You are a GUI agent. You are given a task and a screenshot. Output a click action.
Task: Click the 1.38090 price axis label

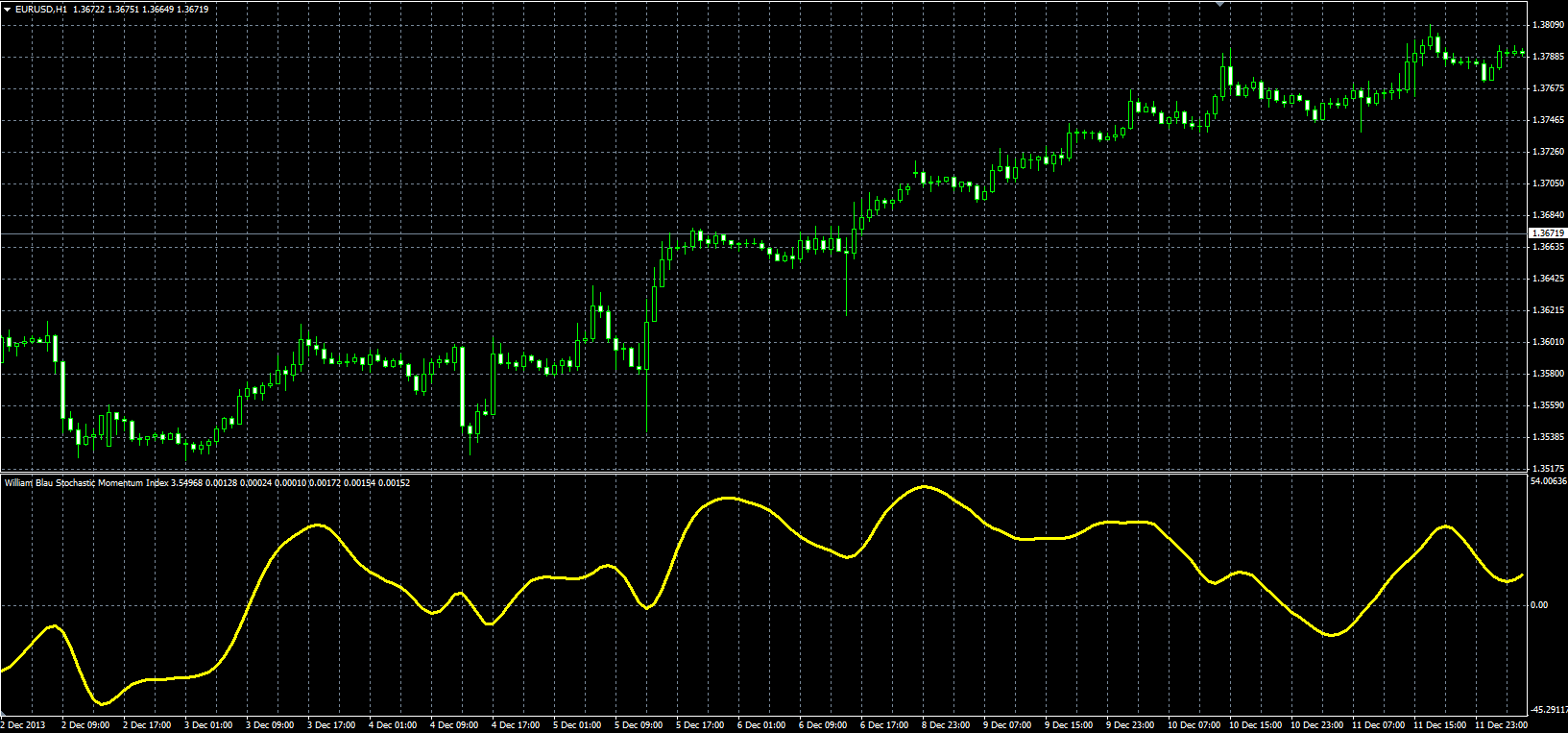(1549, 25)
